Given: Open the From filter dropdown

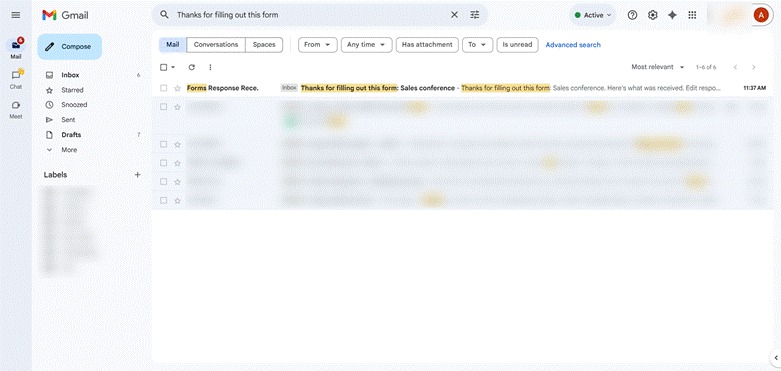Looking at the screenshot, I should (x=318, y=45).
